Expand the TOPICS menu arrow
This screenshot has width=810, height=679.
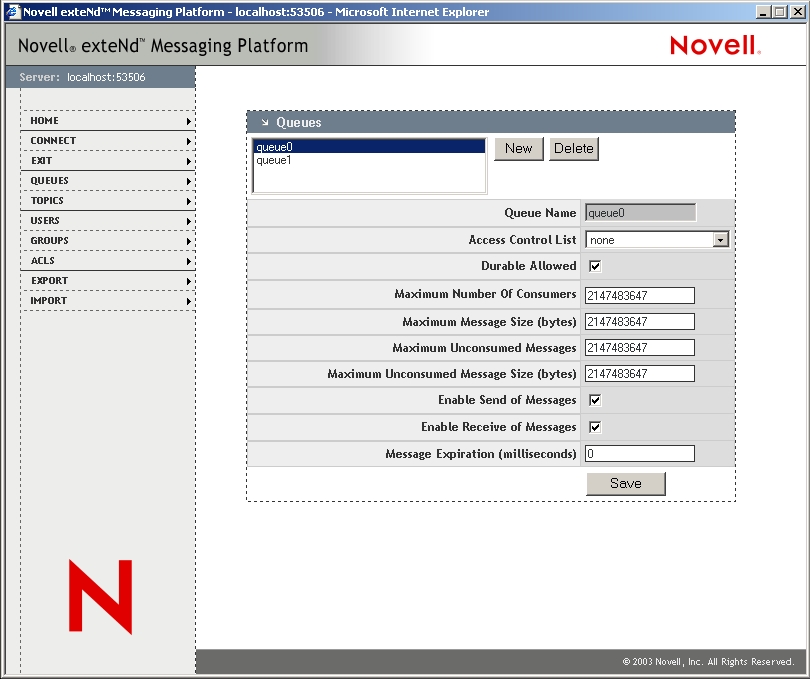(189, 201)
